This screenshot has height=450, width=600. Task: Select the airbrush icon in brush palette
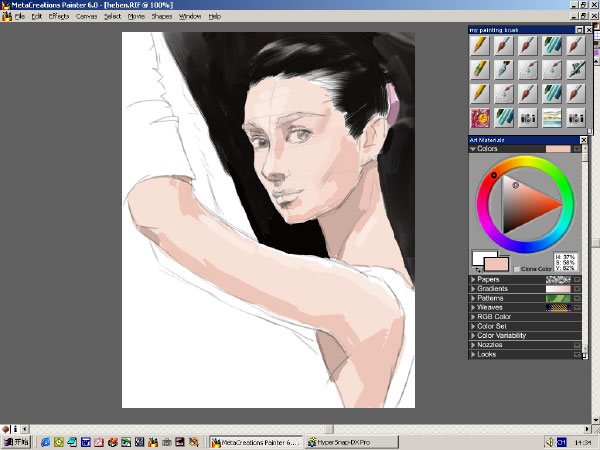[x=576, y=70]
